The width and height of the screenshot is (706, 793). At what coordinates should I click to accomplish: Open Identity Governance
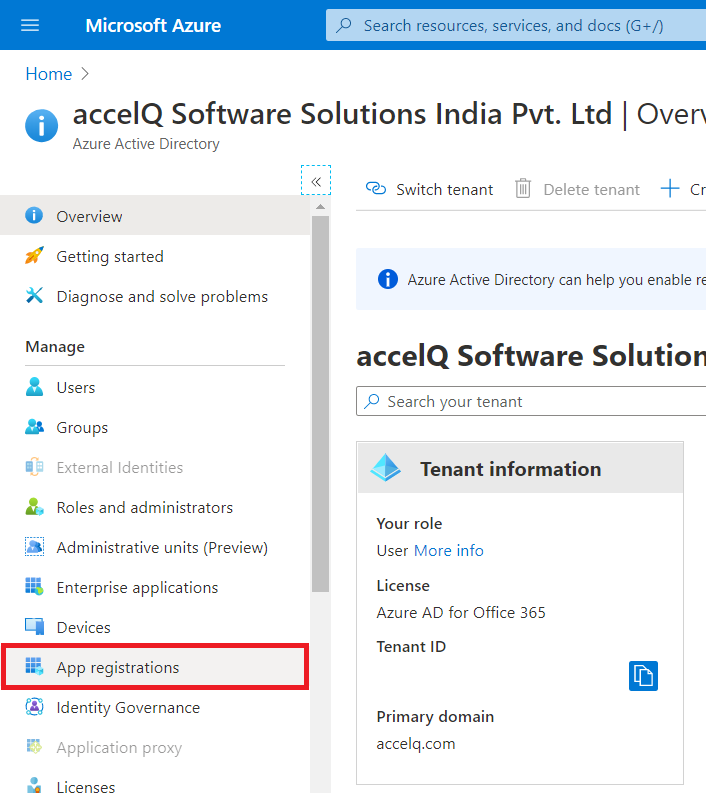point(155,707)
